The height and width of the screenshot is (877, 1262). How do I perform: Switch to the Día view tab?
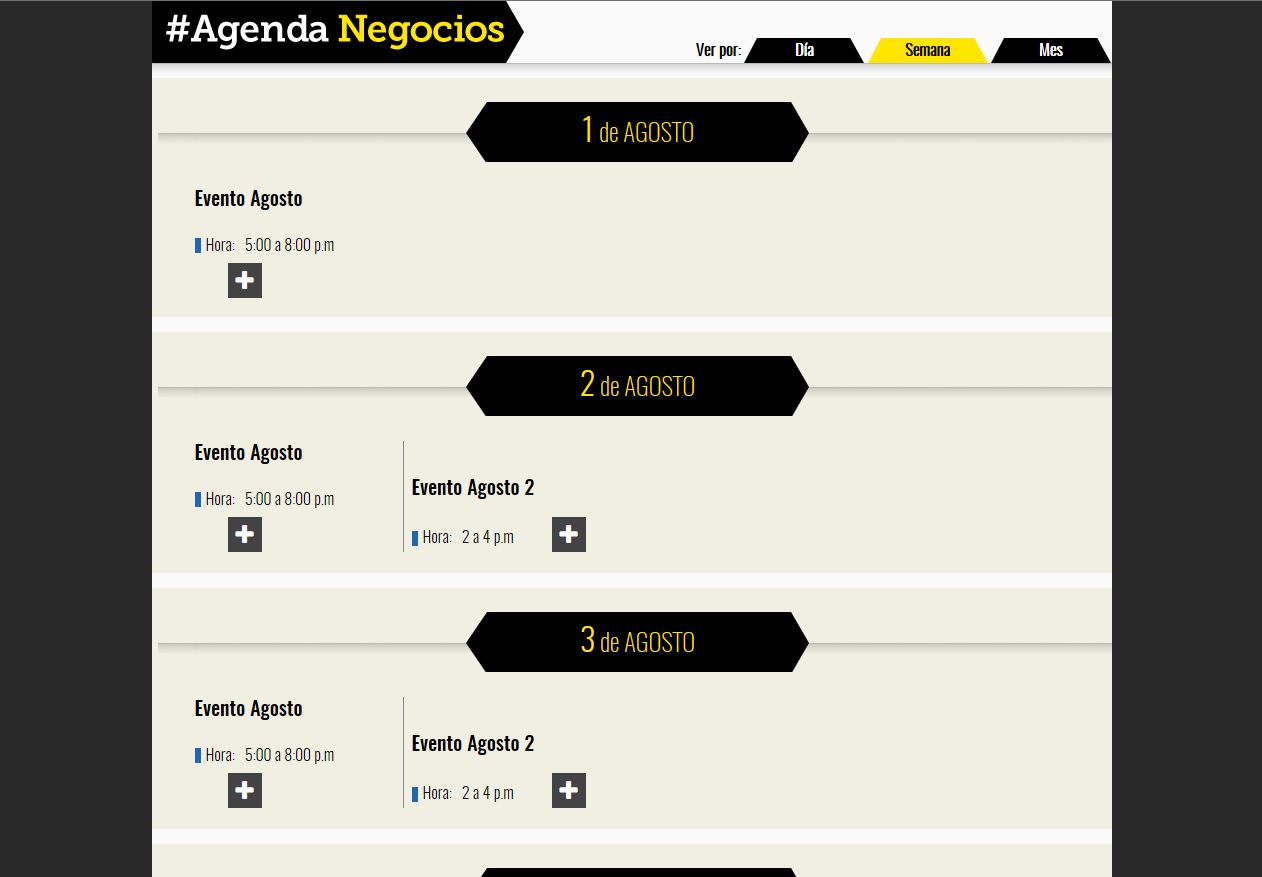point(804,50)
